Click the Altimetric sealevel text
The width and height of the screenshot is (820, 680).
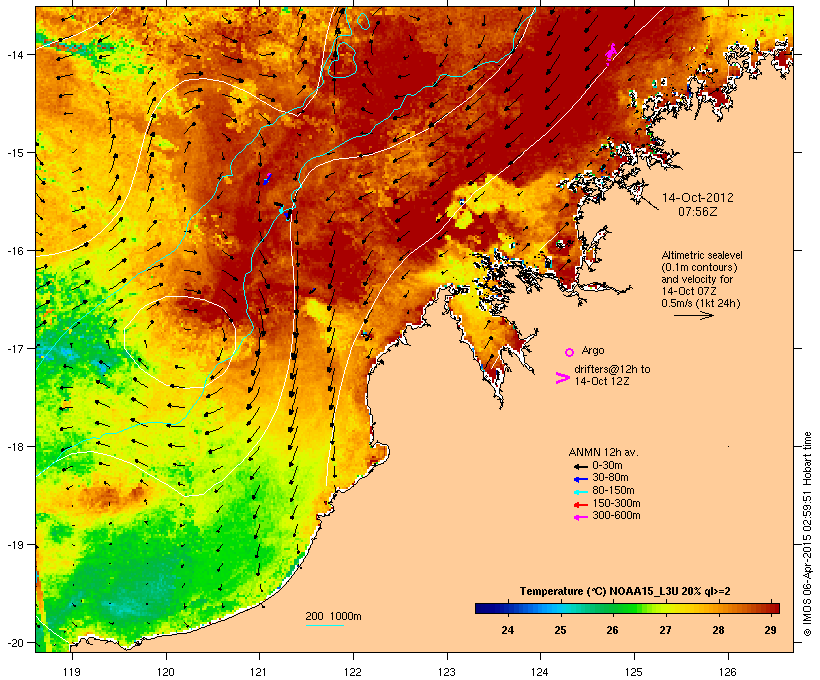pyautogui.click(x=702, y=255)
